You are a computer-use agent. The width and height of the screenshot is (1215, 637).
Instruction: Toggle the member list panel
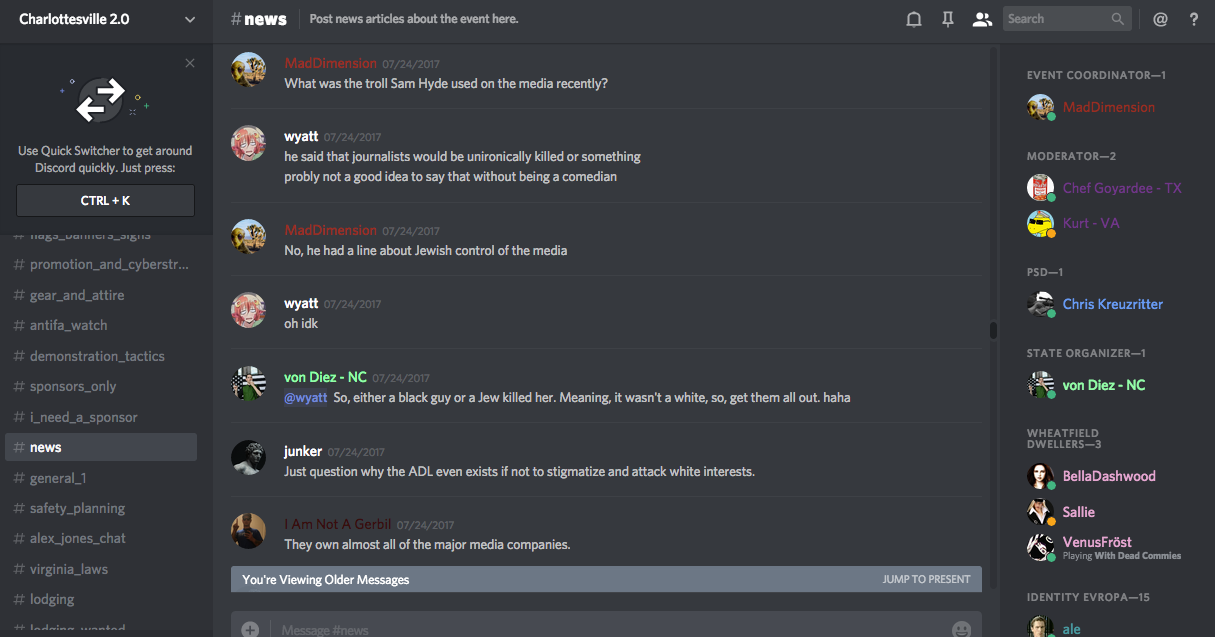click(982, 19)
